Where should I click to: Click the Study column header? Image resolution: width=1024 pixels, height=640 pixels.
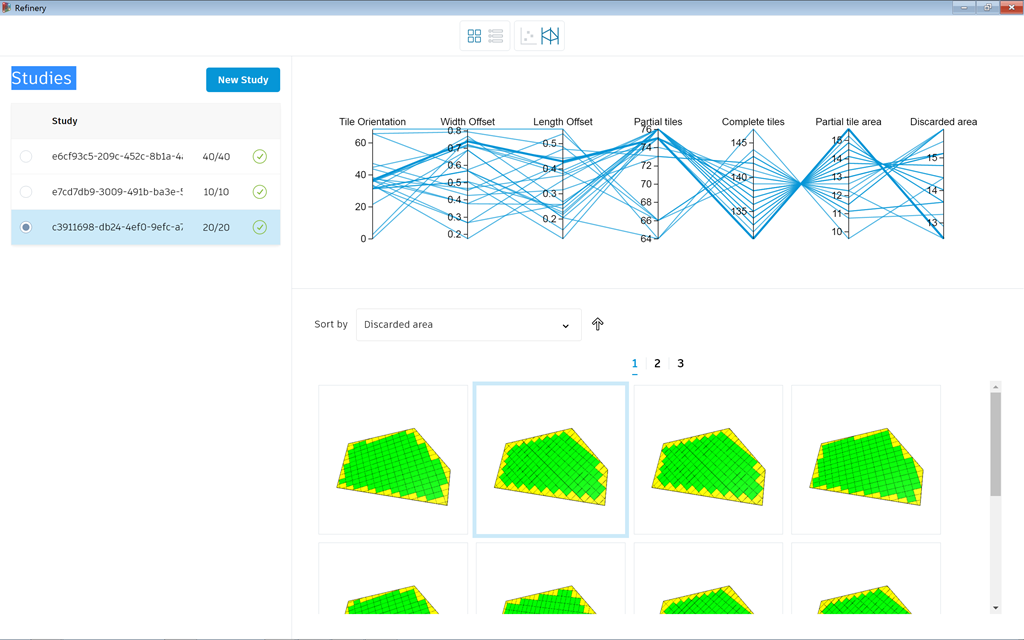coord(65,121)
